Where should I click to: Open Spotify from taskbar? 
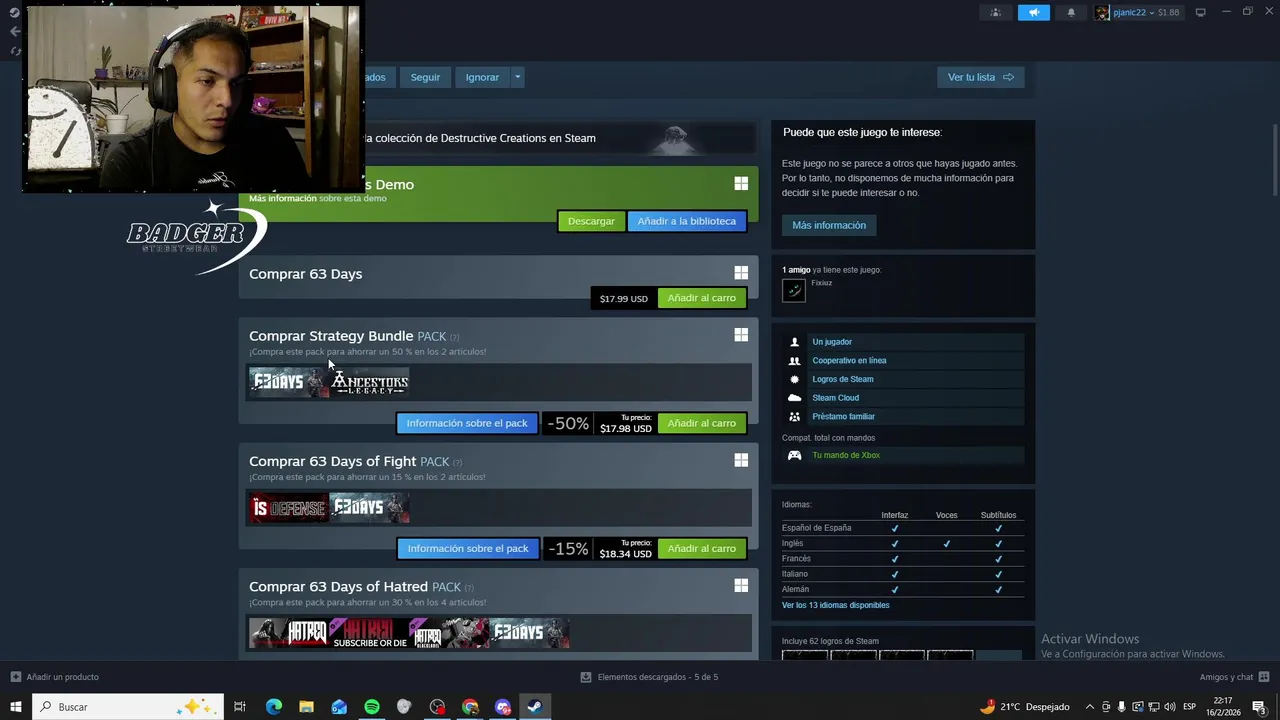click(372, 707)
